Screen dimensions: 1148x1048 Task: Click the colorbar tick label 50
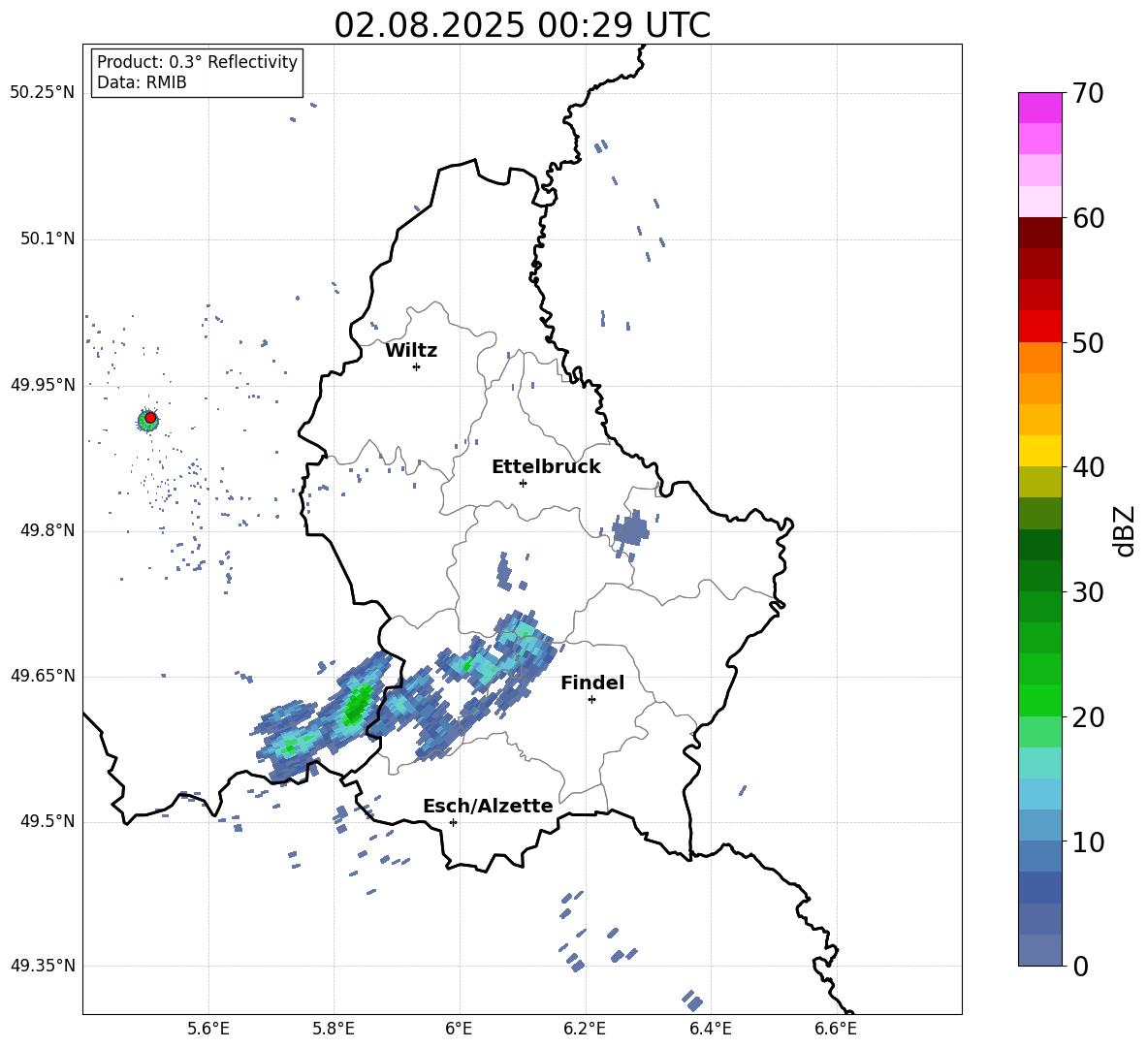coord(1088,342)
